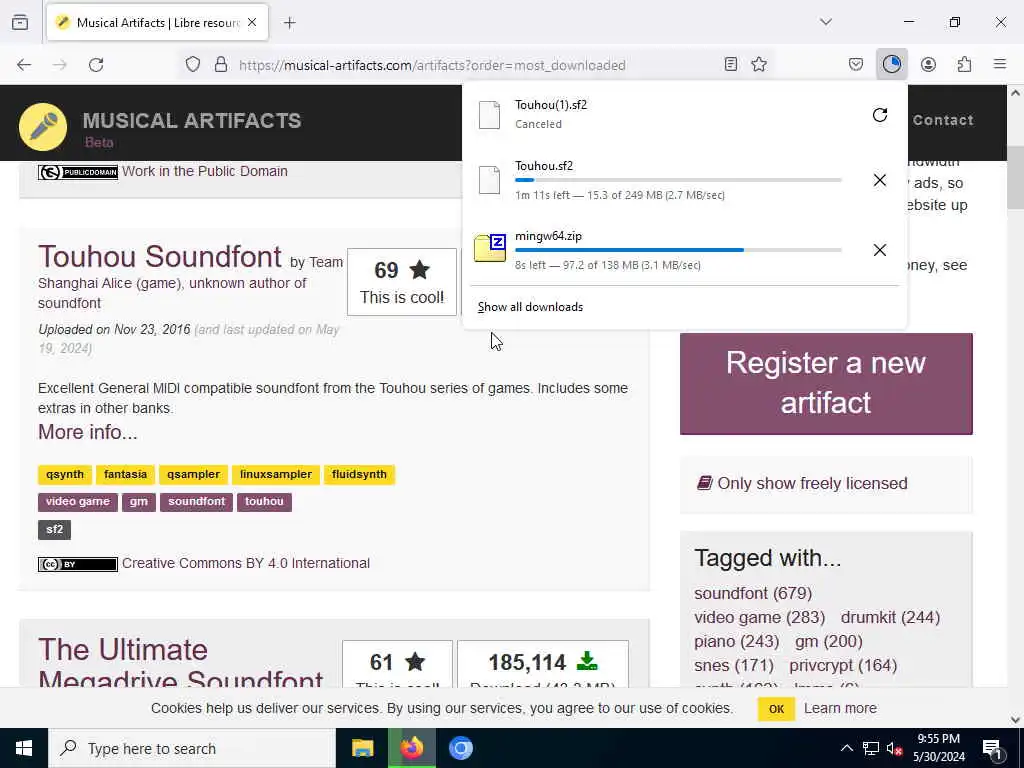The height and width of the screenshot is (768, 1024).
Task: Open soundfont (679) tag in sidebar
Action: (x=753, y=593)
